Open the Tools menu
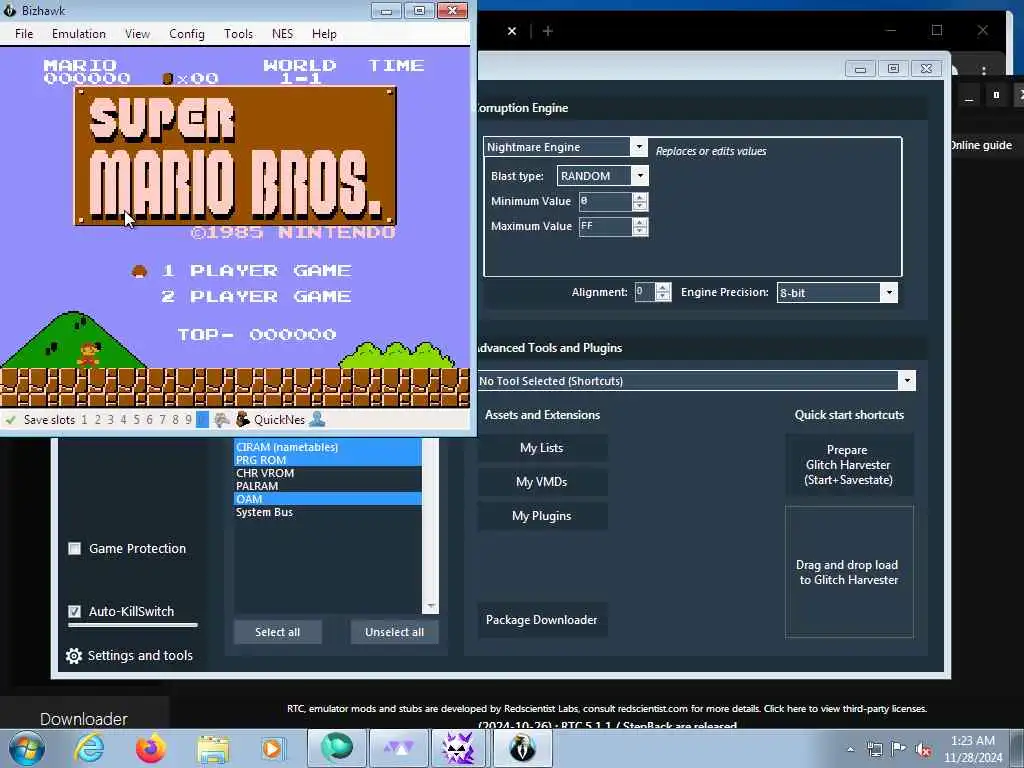This screenshot has width=1024, height=768. coord(238,34)
